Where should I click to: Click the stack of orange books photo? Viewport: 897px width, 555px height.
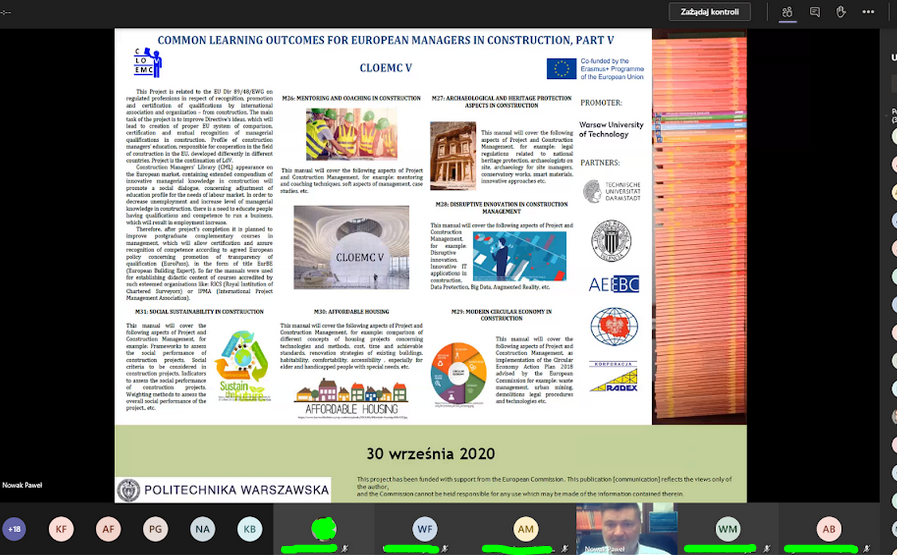click(699, 229)
